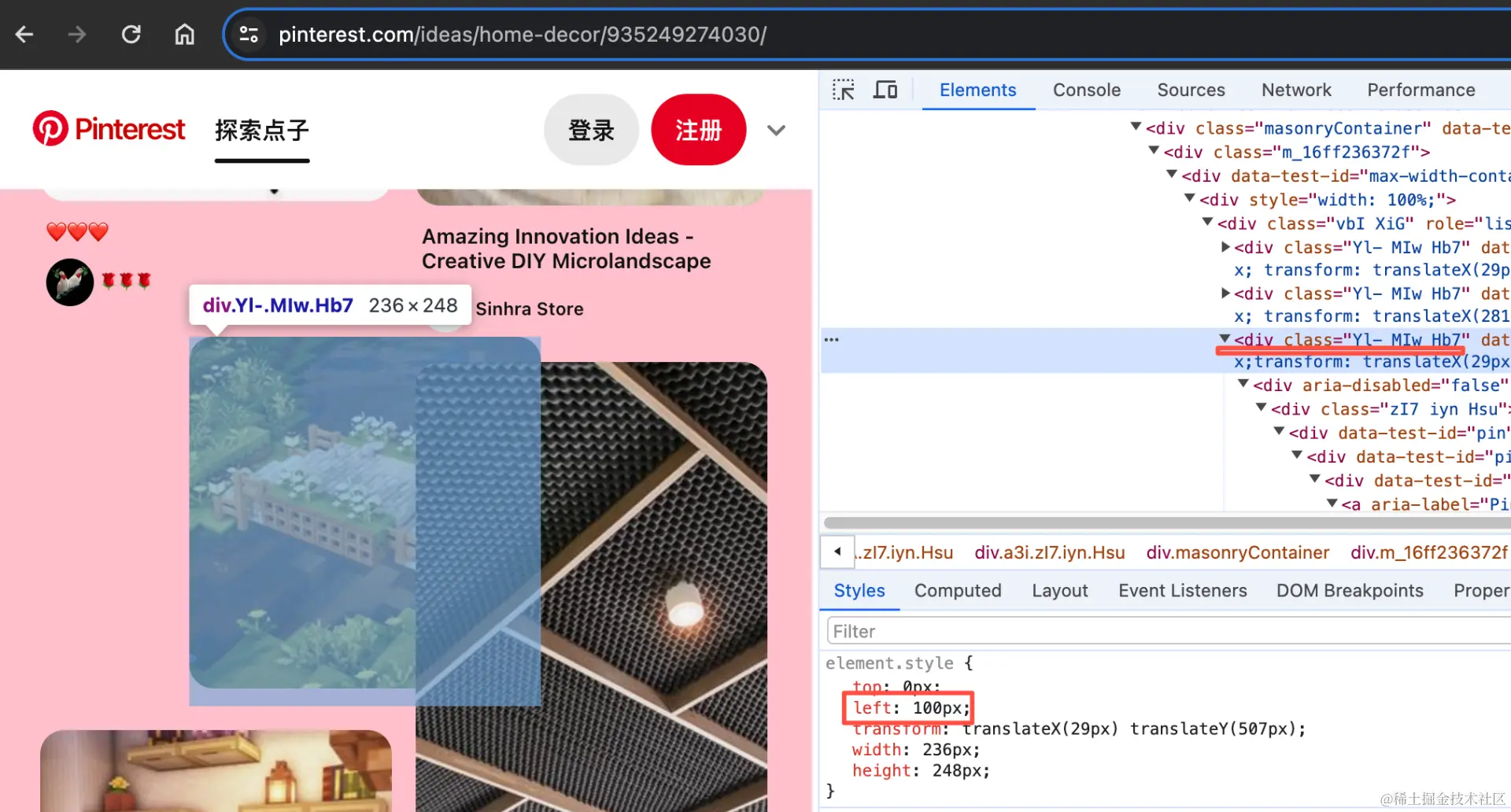The height and width of the screenshot is (812, 1511).
Task: Activate the DevTools element inspector icon
Action: pyautogui.click(x=843, y=90)
